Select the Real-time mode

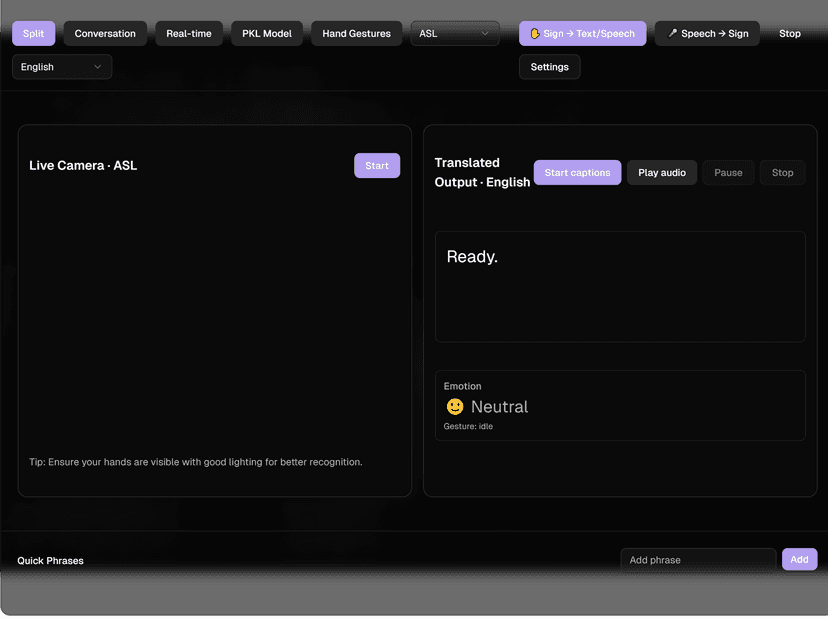(189, 34)
